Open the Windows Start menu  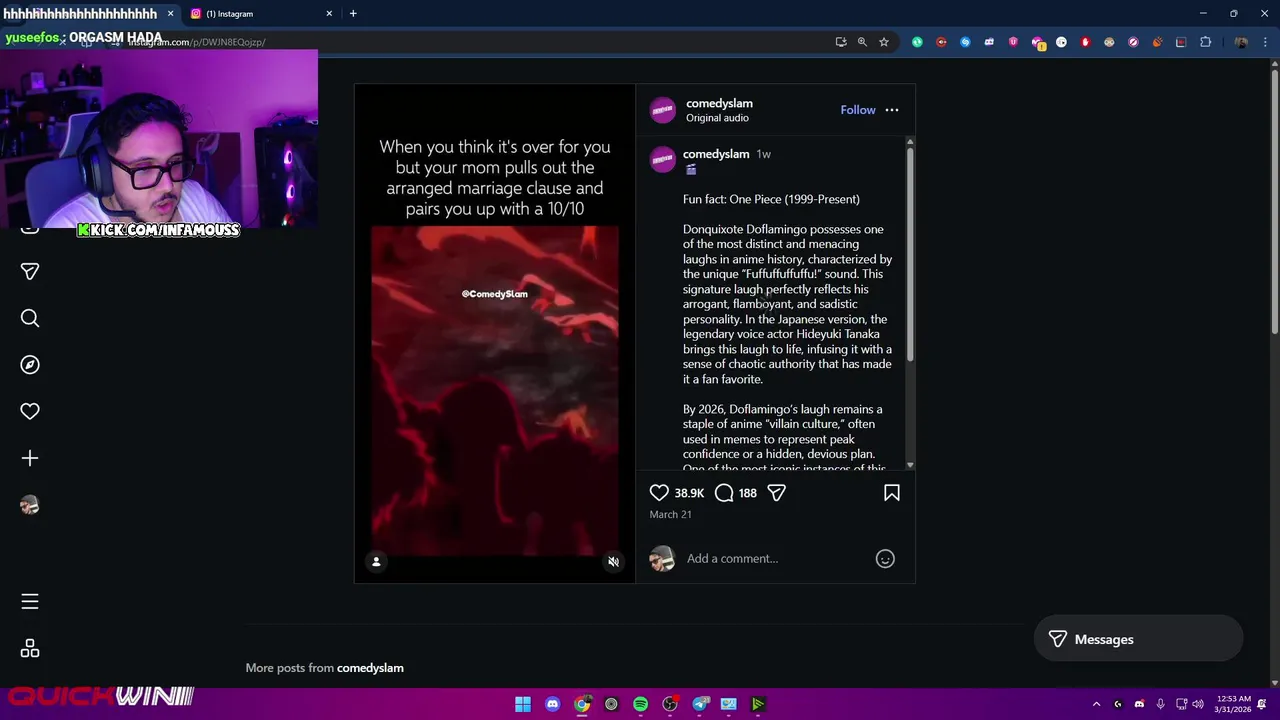click(x=523, y=704)
